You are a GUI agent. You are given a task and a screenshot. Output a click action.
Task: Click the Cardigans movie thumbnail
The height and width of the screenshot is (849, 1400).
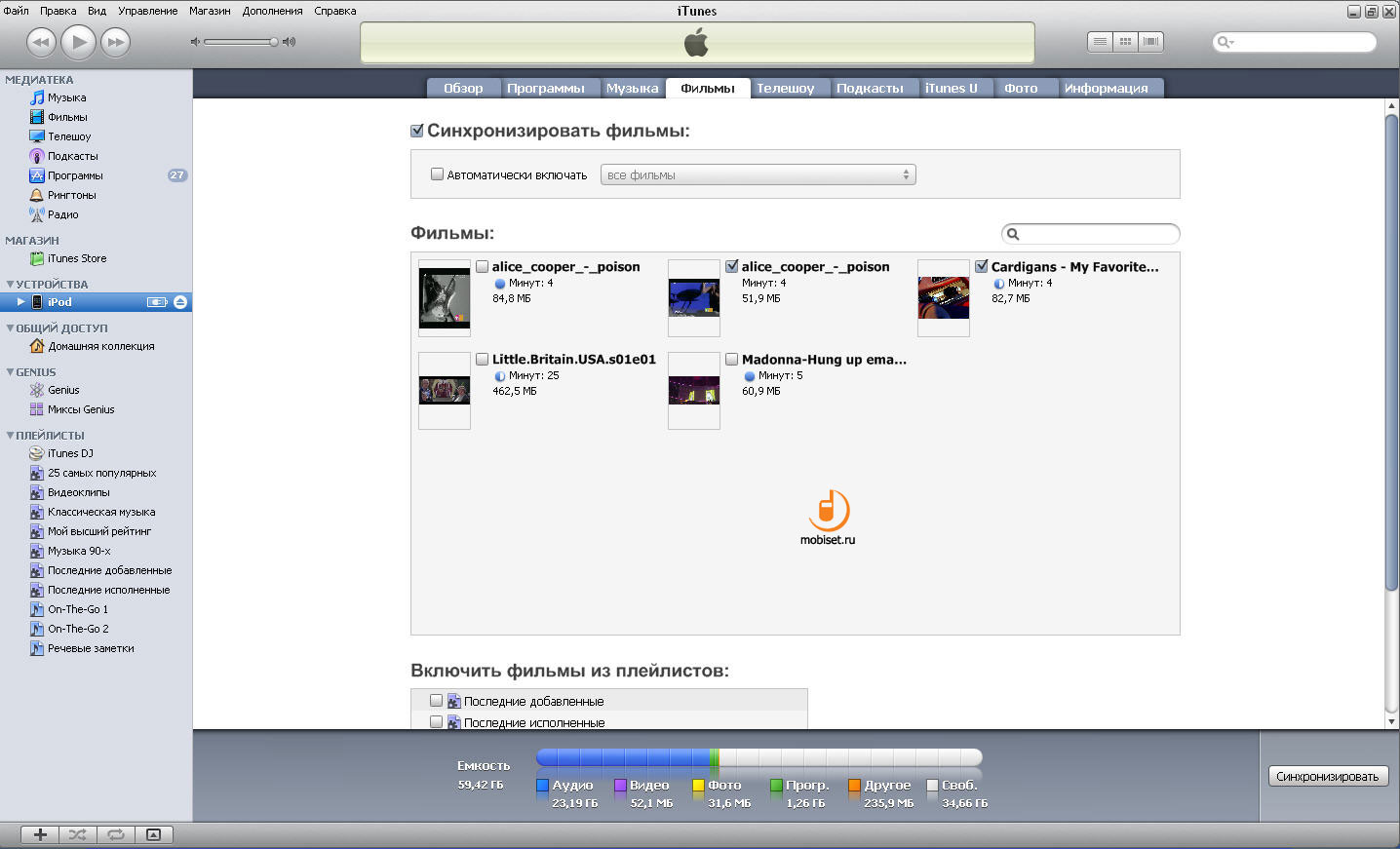coord(944,298)
